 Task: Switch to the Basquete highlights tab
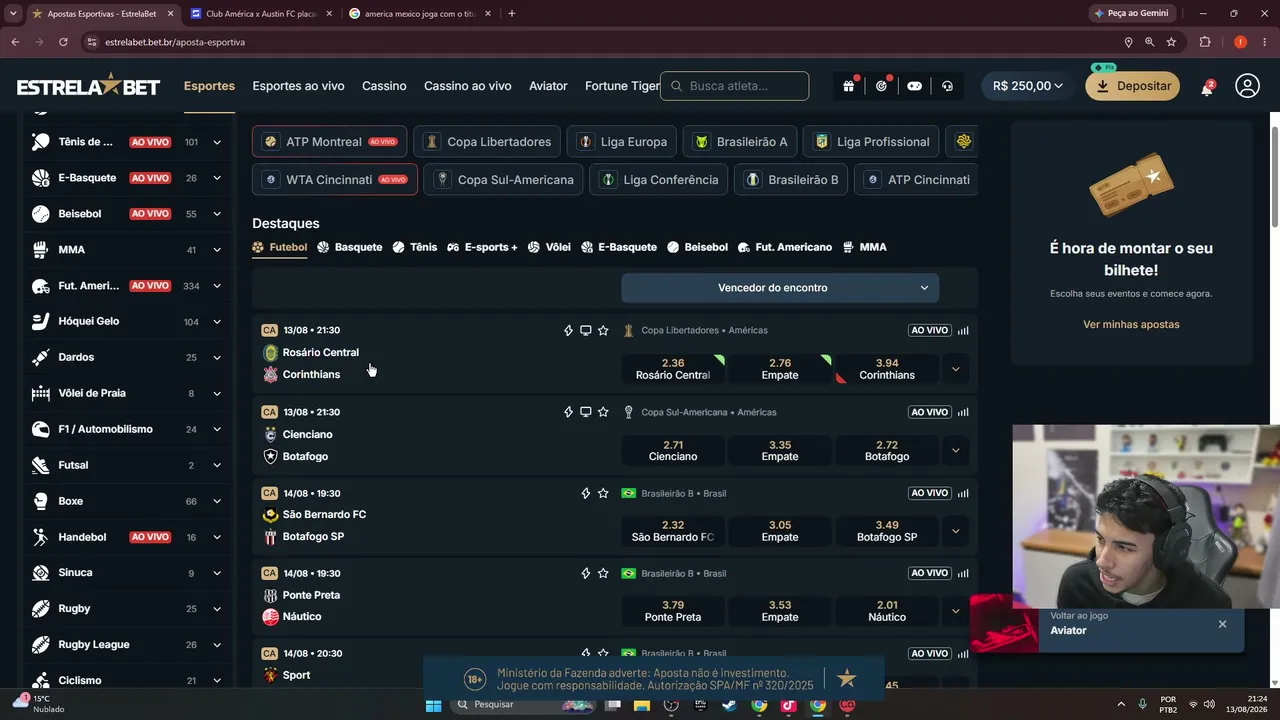[350, 247]
